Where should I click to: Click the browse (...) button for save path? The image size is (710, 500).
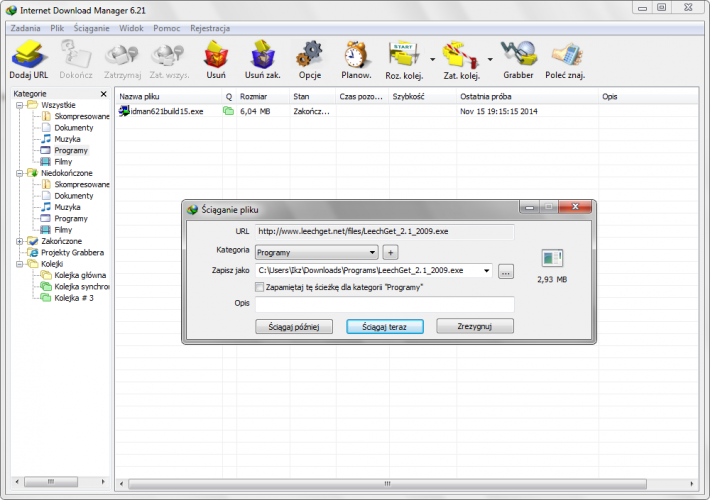506,272
